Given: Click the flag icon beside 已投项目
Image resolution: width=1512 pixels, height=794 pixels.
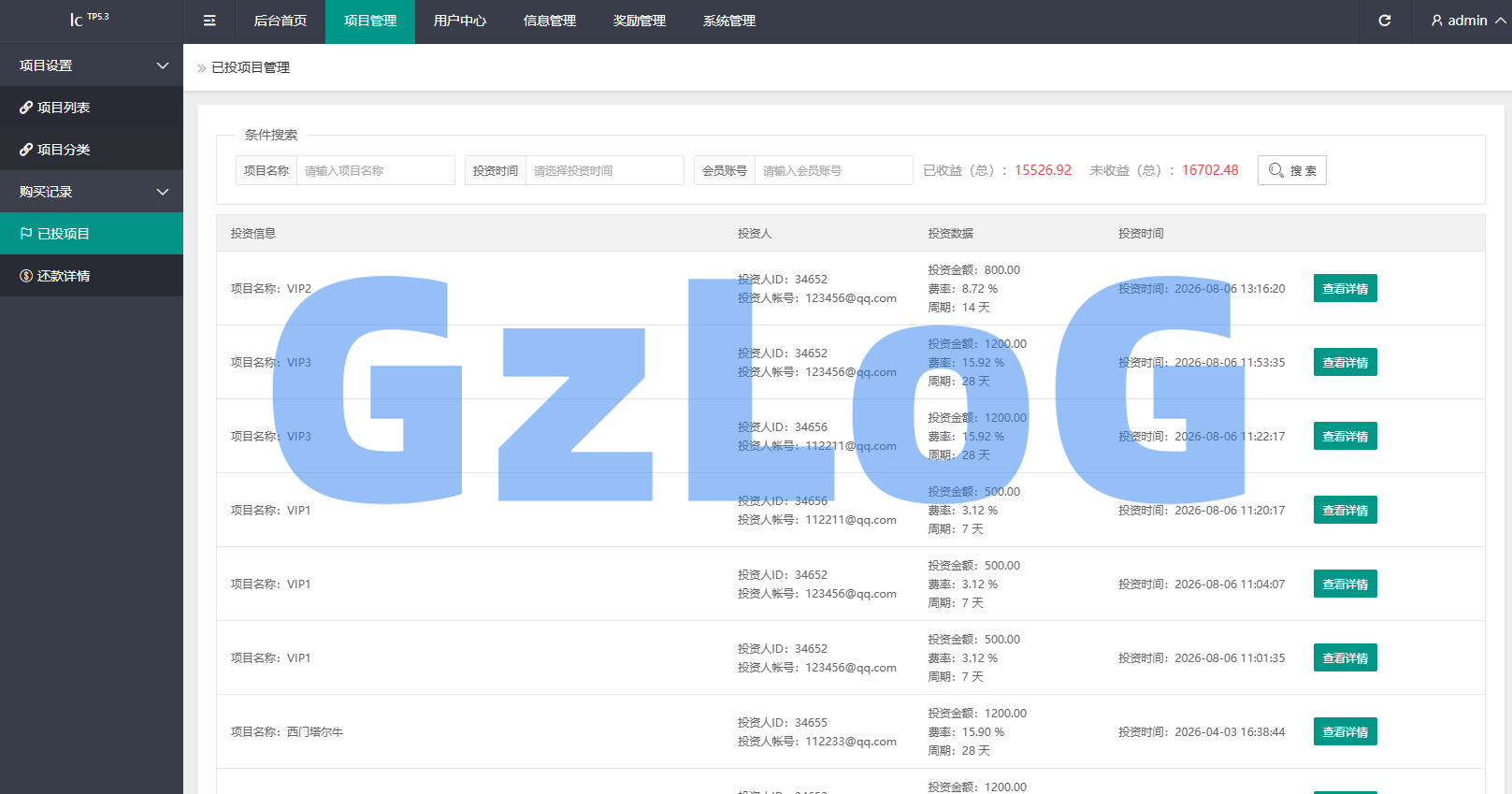Looking at the screenshot, I should 26,234.
